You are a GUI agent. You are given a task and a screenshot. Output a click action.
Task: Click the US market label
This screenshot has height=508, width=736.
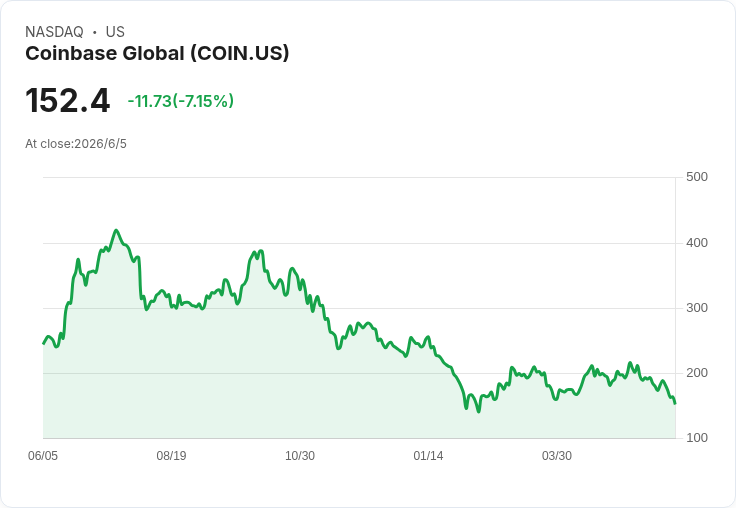115,32
